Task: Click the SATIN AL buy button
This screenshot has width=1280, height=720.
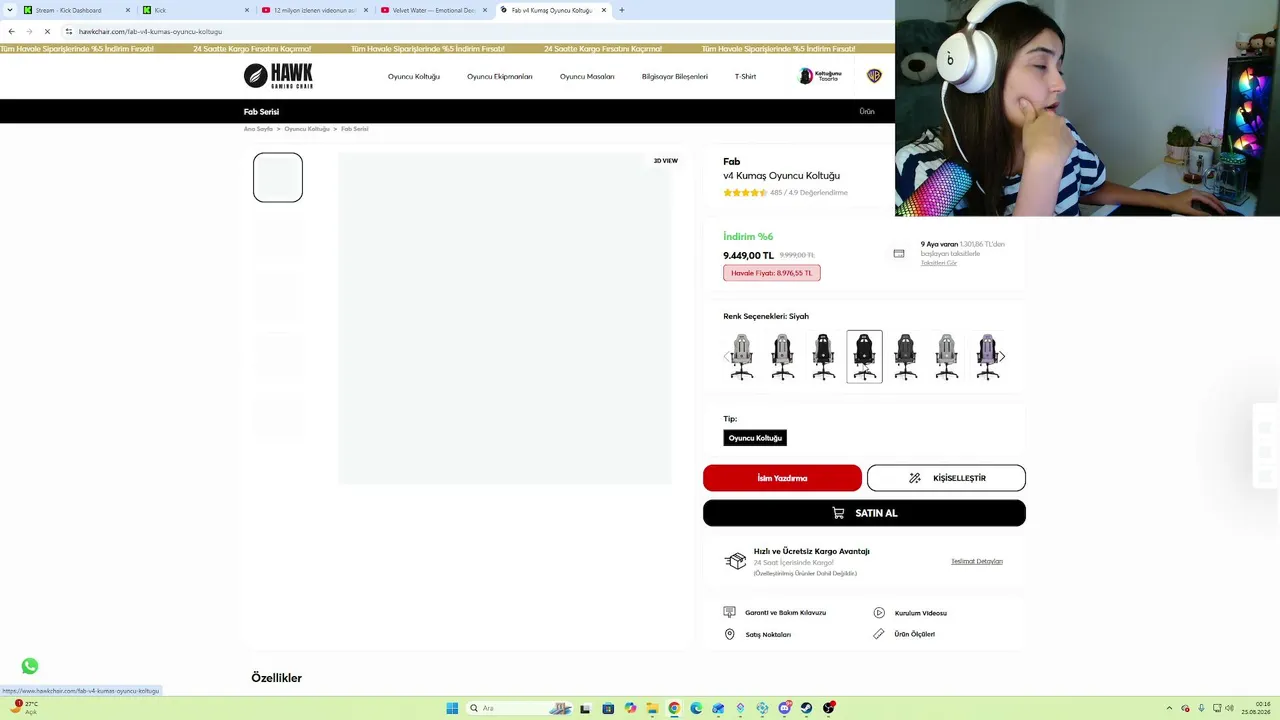Action: click(864, 513)
